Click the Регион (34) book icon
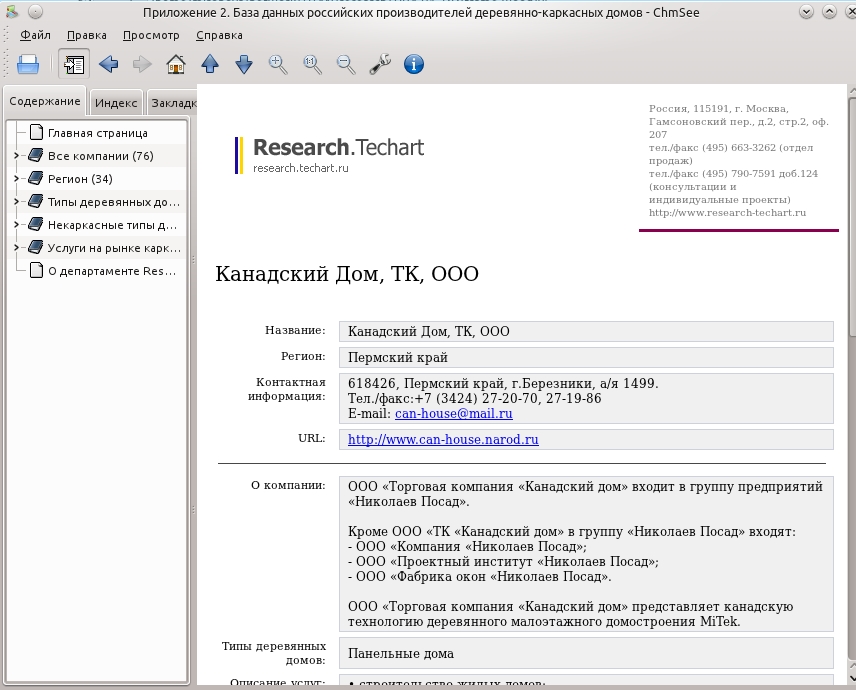Image resolution: width=856 pixels, height=690 pixels. tap(35, 179)
